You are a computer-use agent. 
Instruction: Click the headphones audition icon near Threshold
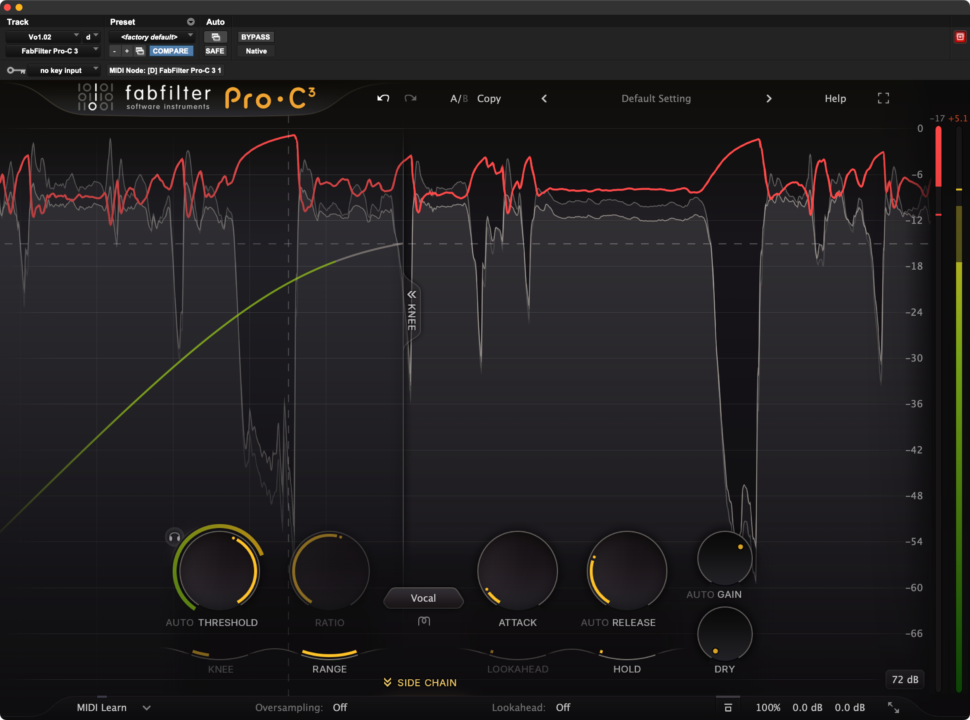[x=175, y=537]
